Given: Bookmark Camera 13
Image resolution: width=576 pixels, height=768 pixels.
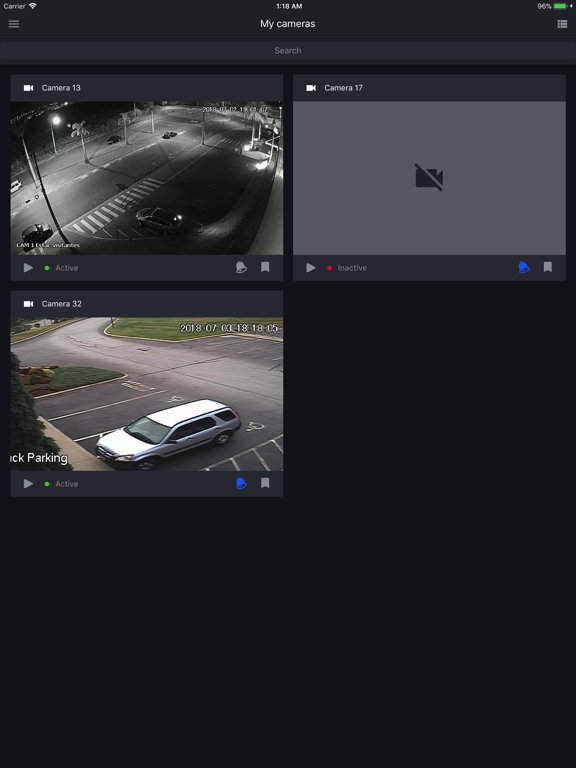Looking at the screenshot, I should pyautogui.click(x=265, y=267).
